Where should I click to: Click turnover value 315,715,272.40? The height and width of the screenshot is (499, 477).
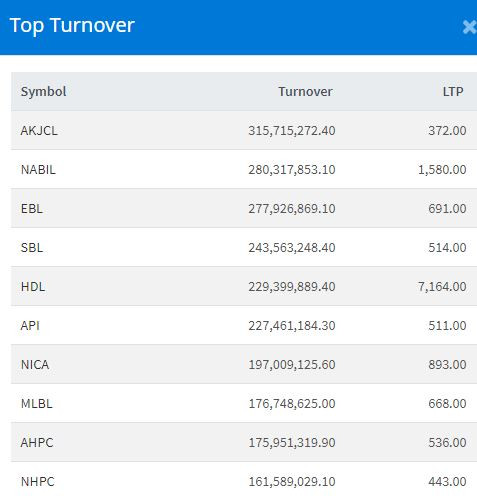(x=292, y=130)
